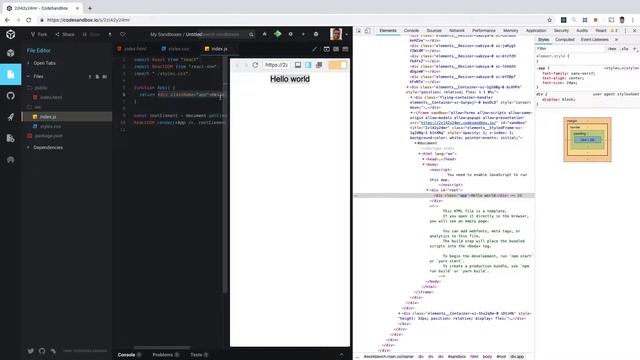Open the bottom Tests panel
This screenshot has height=360, width=640.
tap(199, 355)
